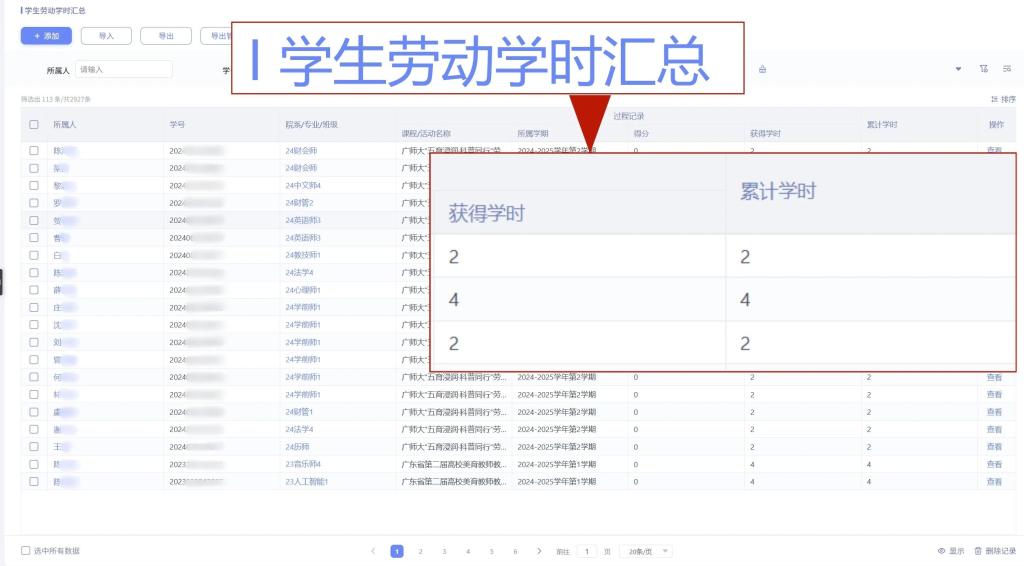Type in the 所属人 search field

coord(123,69)
